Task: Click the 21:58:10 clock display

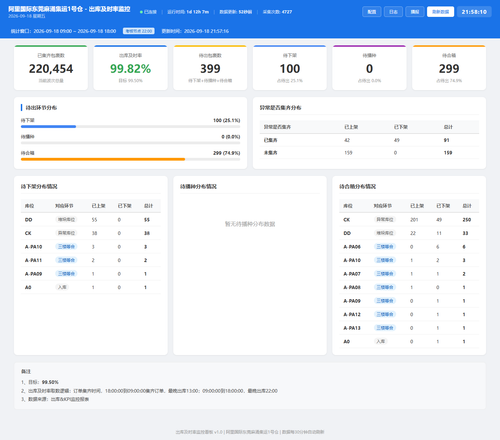Action: (x=474, y=12)
